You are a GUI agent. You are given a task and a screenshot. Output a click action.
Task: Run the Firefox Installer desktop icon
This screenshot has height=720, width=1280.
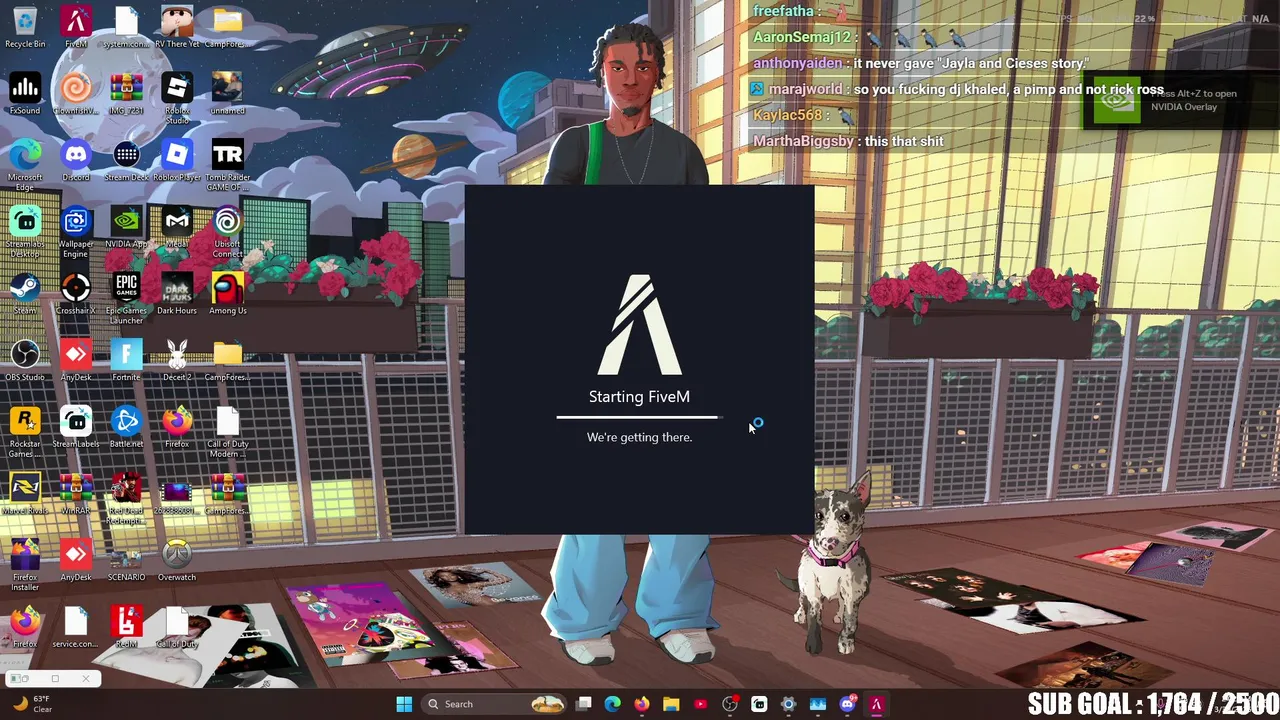pos(25,566)
